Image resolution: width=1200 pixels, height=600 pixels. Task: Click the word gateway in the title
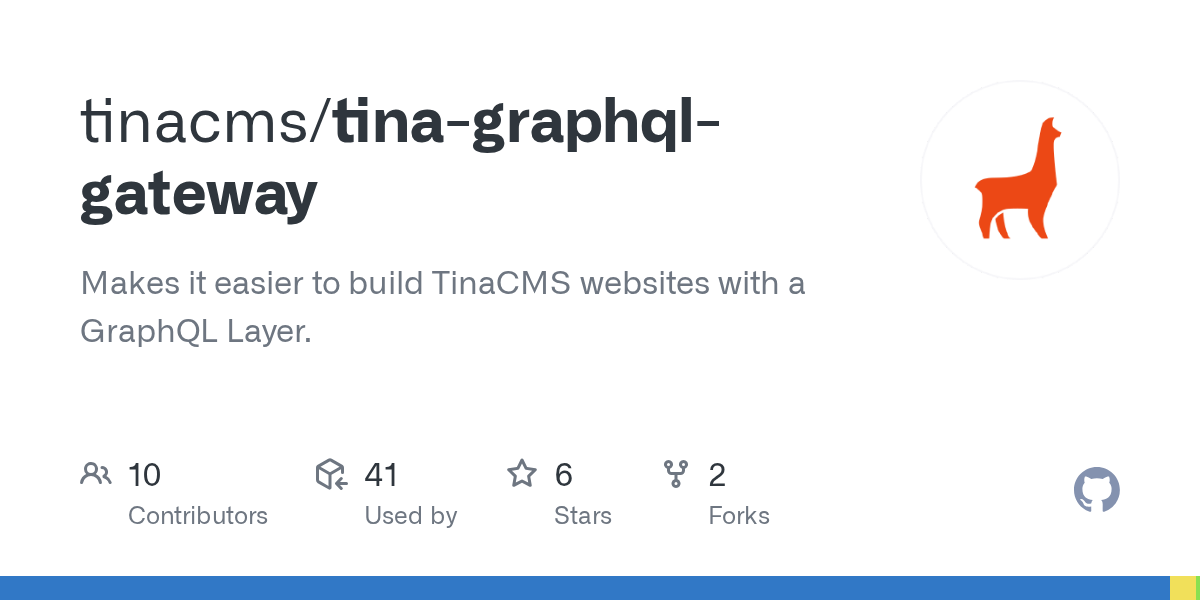[x=198, y=194]
